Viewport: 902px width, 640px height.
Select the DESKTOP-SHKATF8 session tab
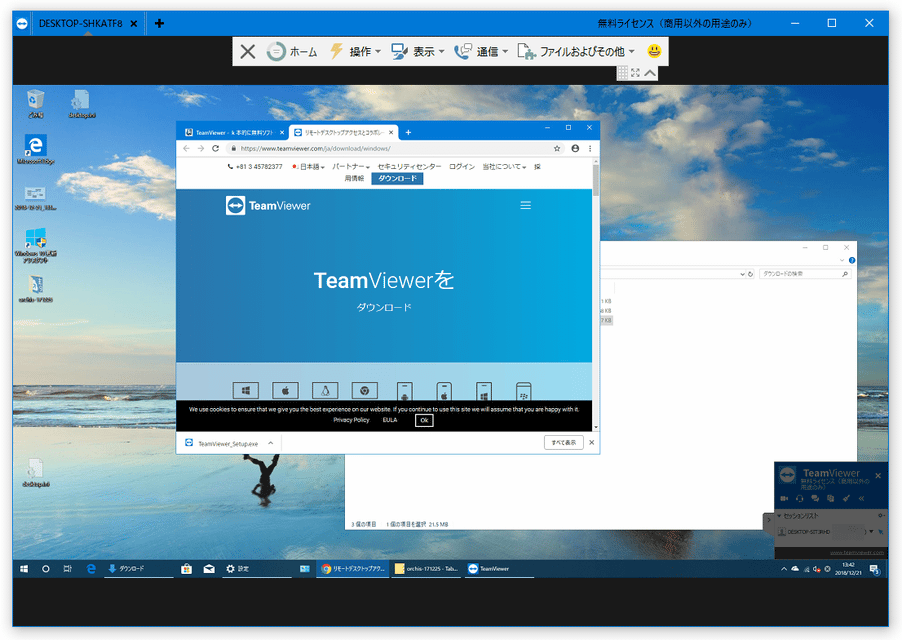pyautogui.click(x=81, y=24)
